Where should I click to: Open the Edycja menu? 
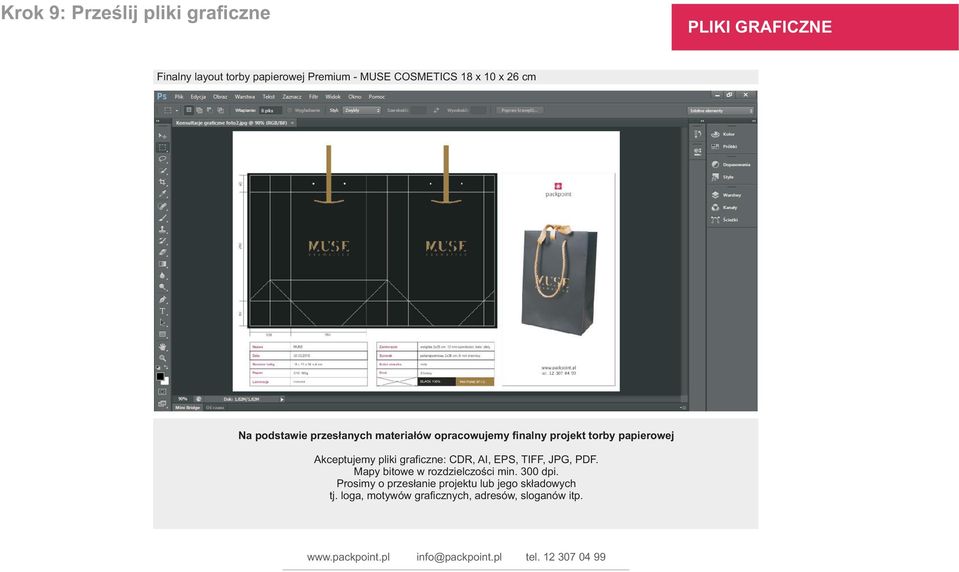198,97
